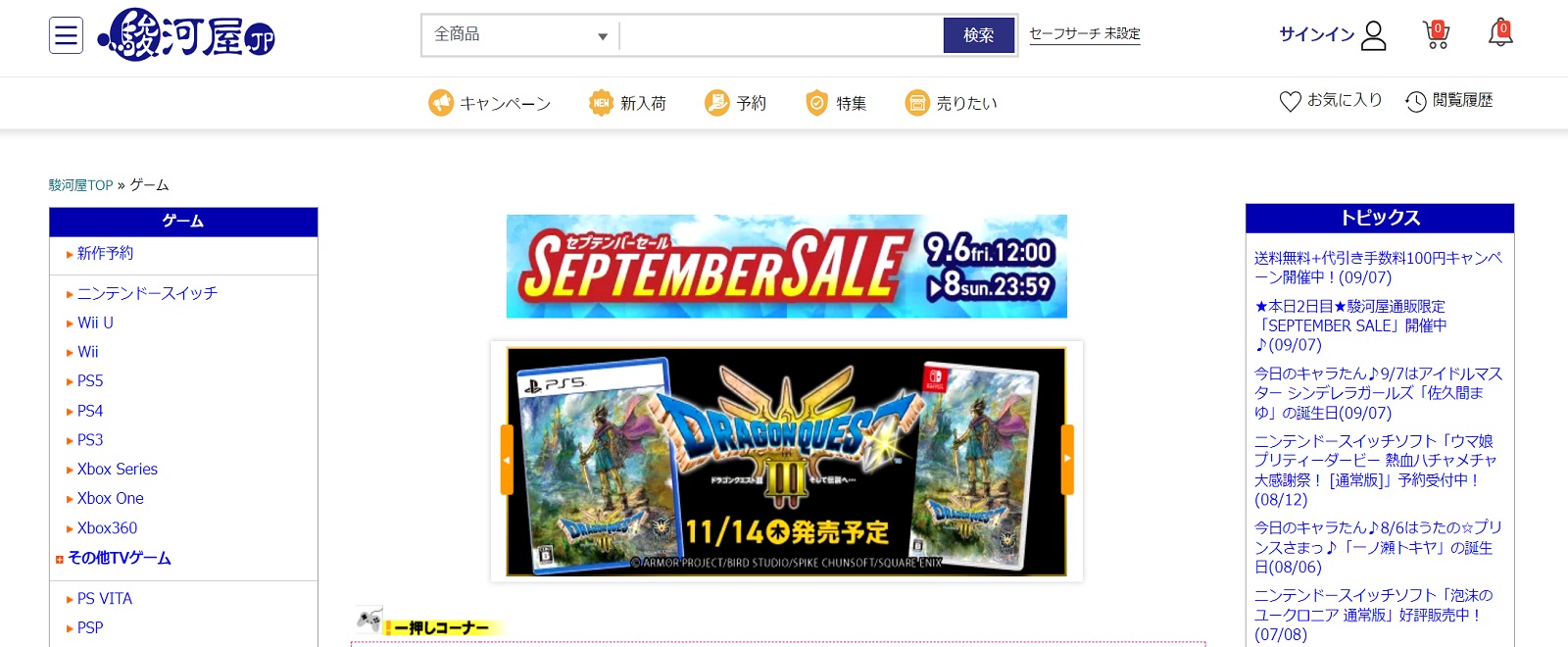Toggle the セーフサーチ 未設定 setting

(1085, 34)
